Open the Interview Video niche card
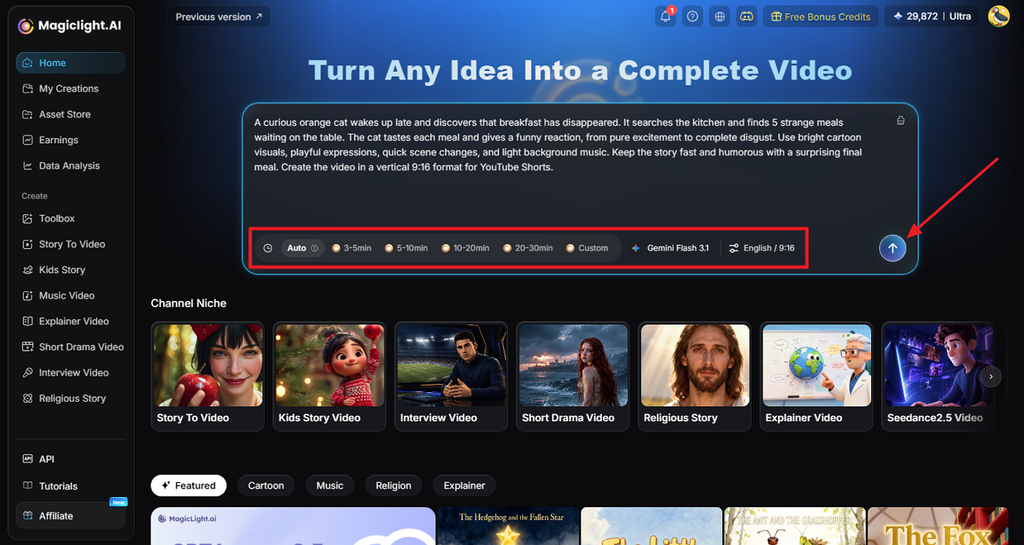This screenshot has width=1024, height=545. pos(451,377)
